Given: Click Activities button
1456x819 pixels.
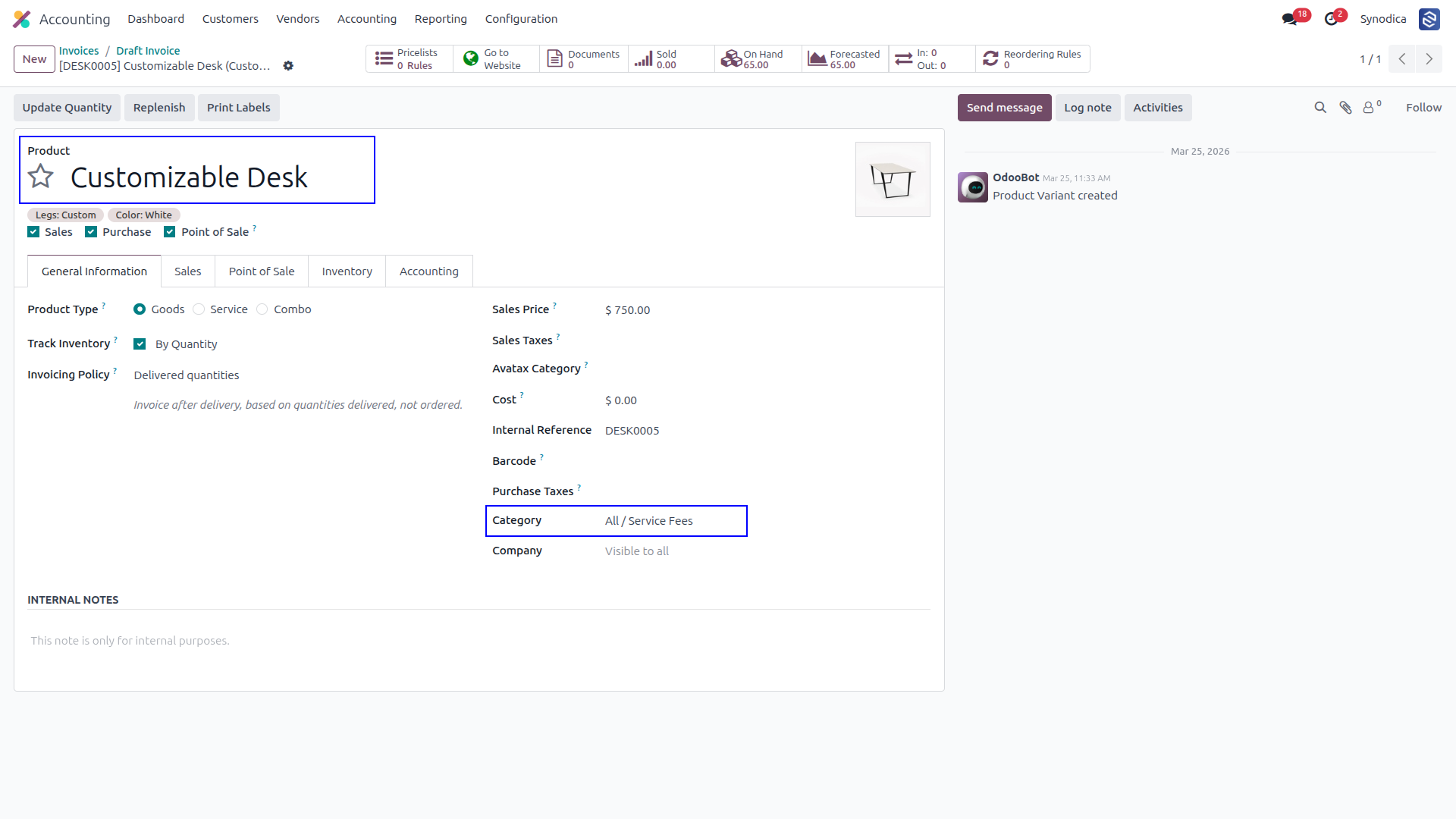Looking at the screenshot, I should pyautogui.click(x=1158, y=108).
